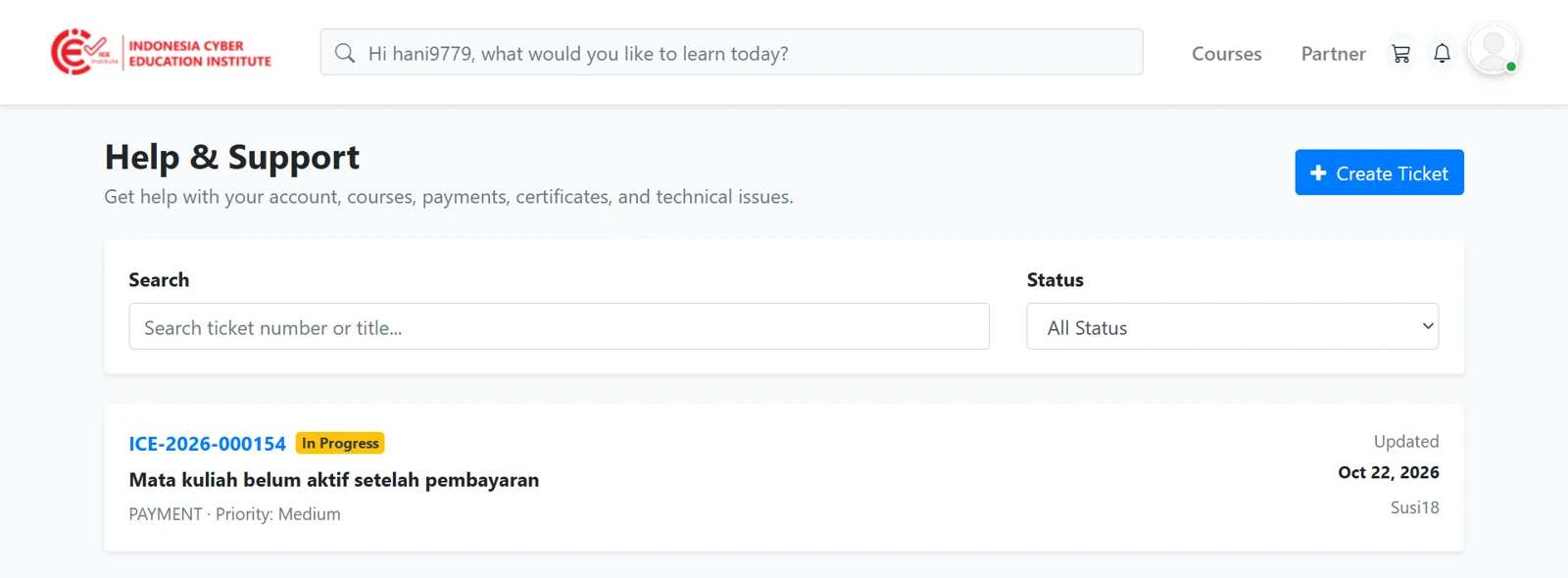Open the notifications bell
The height and width of the screenshot is (578, 1568).
[1442, 54]
